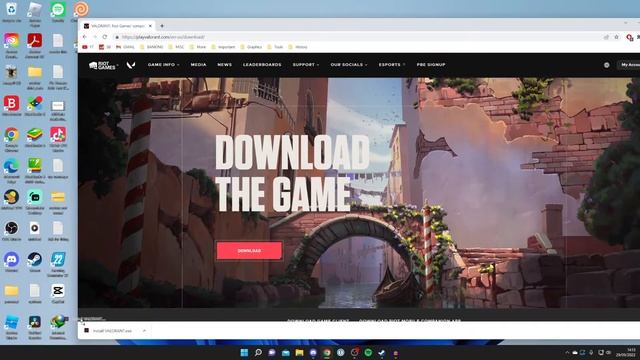Open the Gmail bookmark

click(125, 47)
